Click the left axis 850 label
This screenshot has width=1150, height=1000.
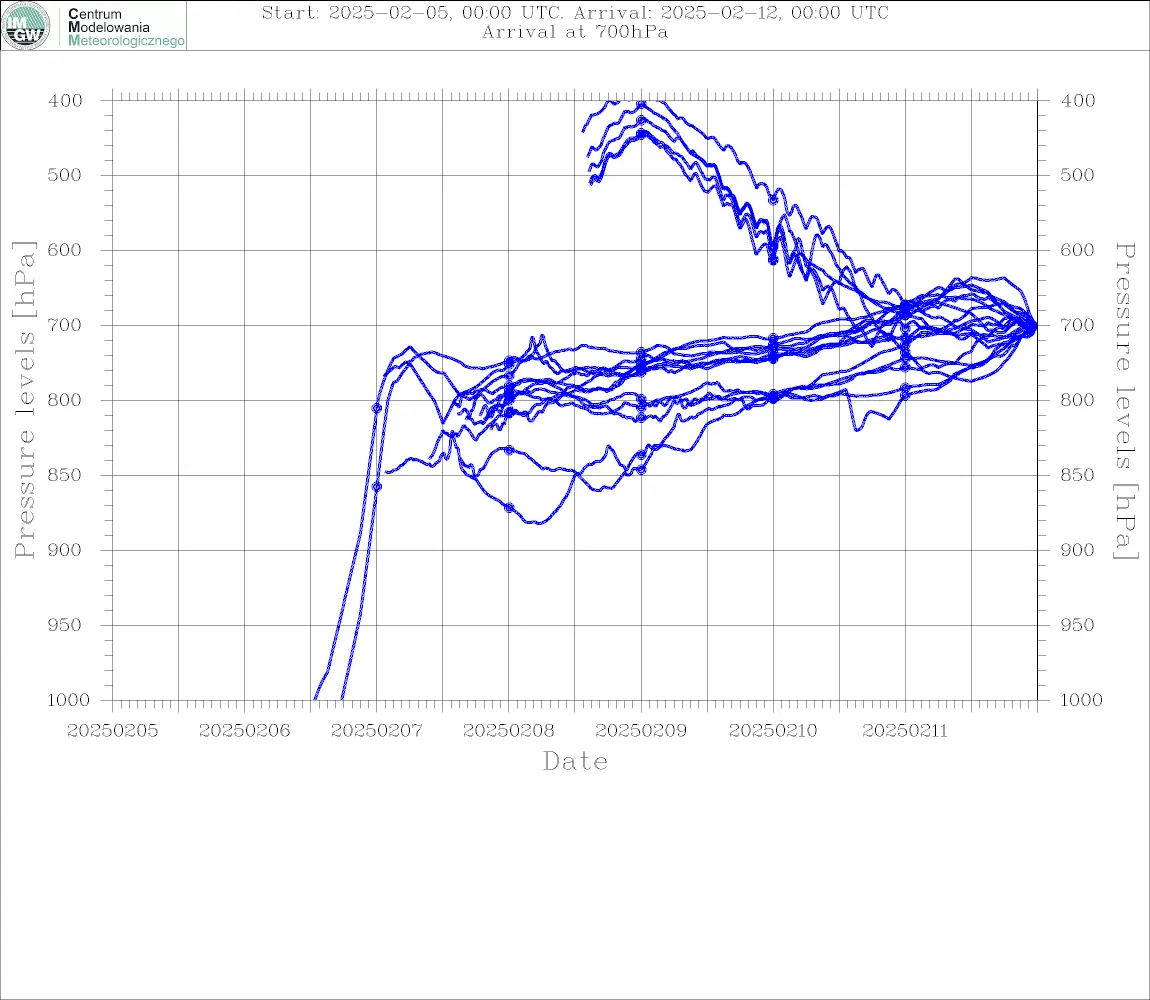coord(65,475)
